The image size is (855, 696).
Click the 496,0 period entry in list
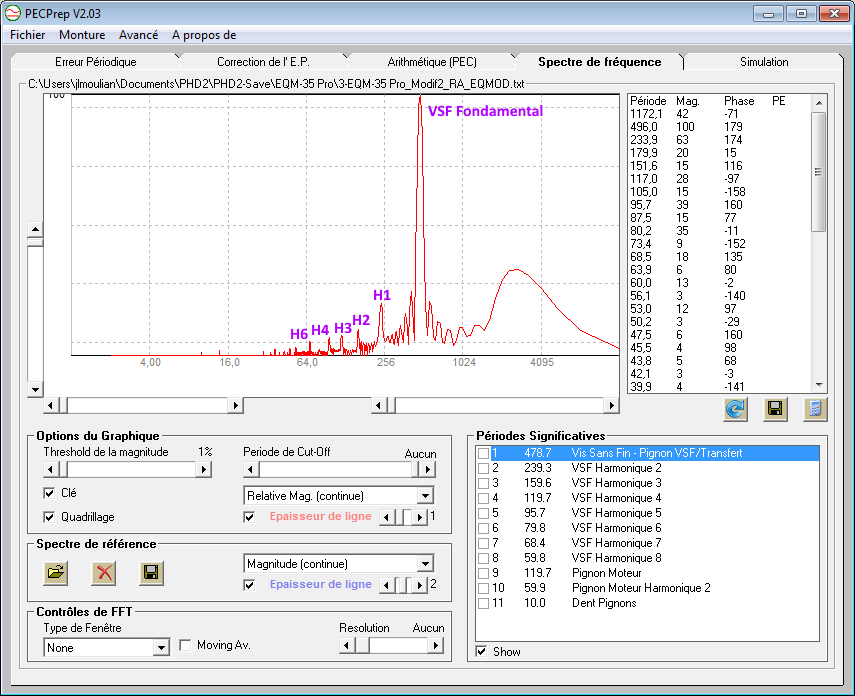(x=643, y=127)
